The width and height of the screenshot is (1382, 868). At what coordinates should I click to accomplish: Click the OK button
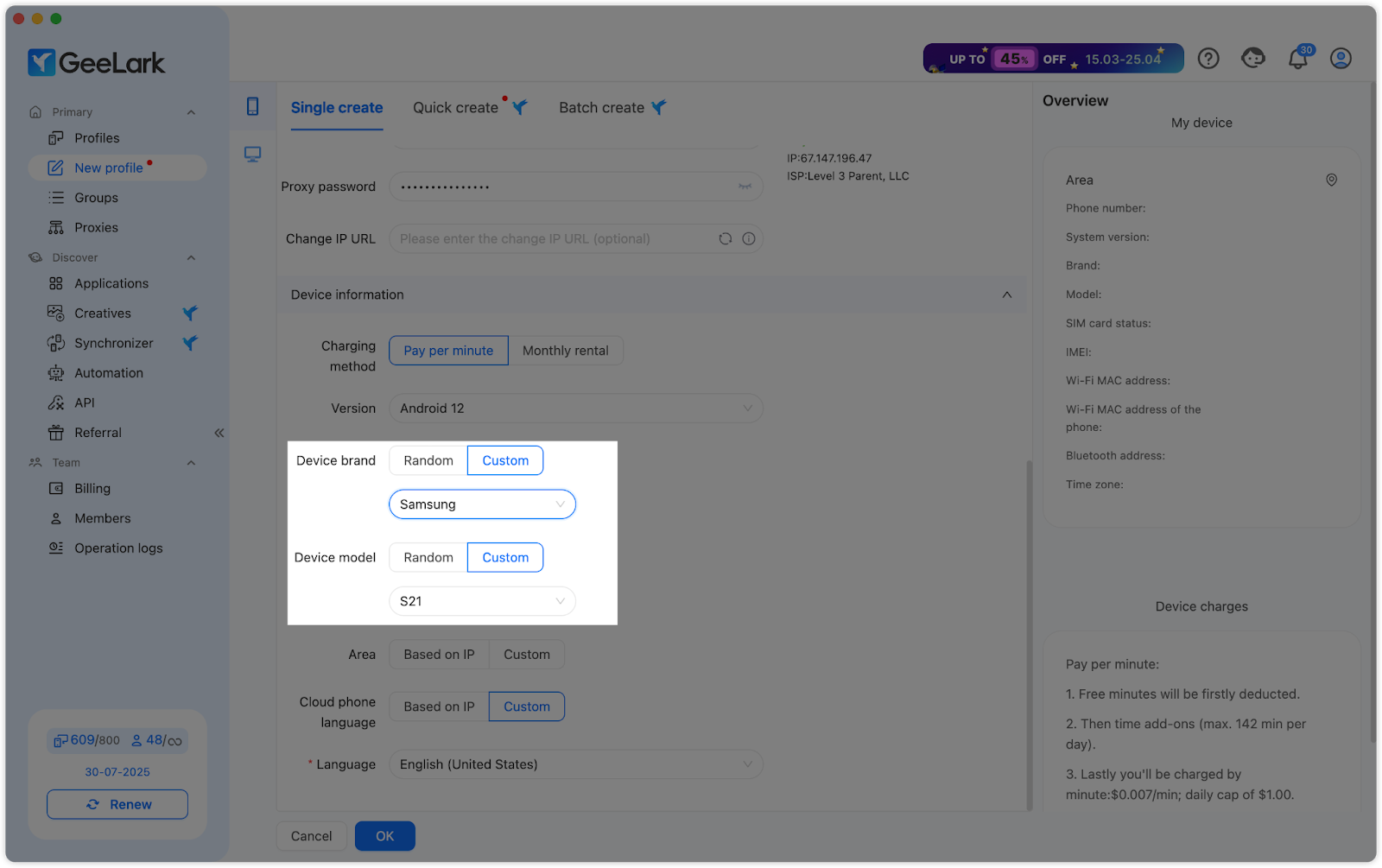click(x=385, y=836)
